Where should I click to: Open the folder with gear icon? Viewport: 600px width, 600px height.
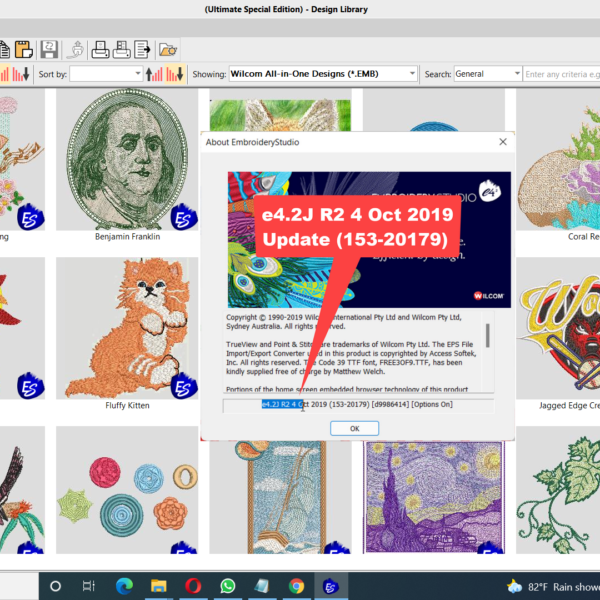168,48
